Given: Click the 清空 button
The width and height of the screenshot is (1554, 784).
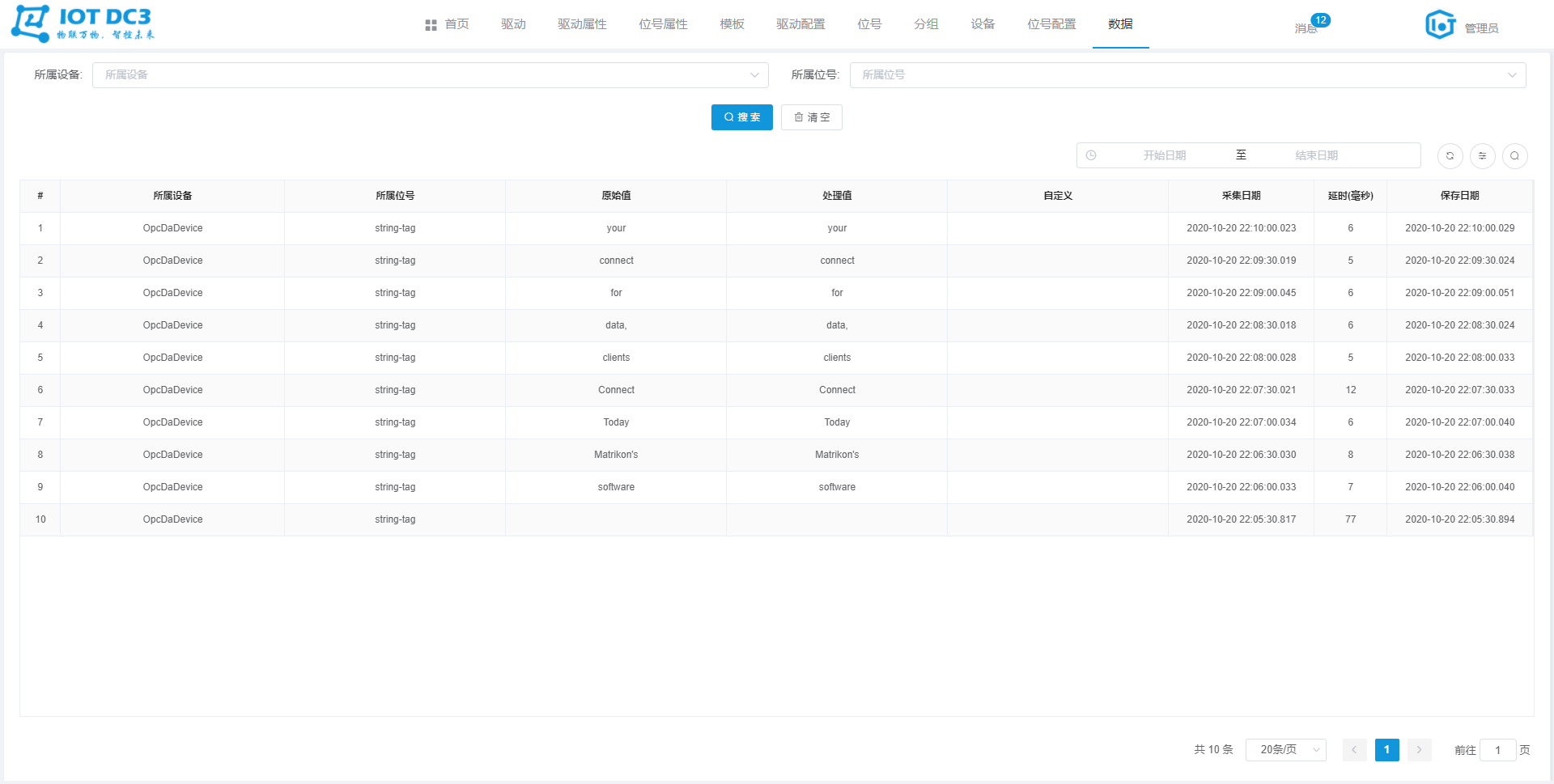Looking at the screenshot, I should point(811,117).
